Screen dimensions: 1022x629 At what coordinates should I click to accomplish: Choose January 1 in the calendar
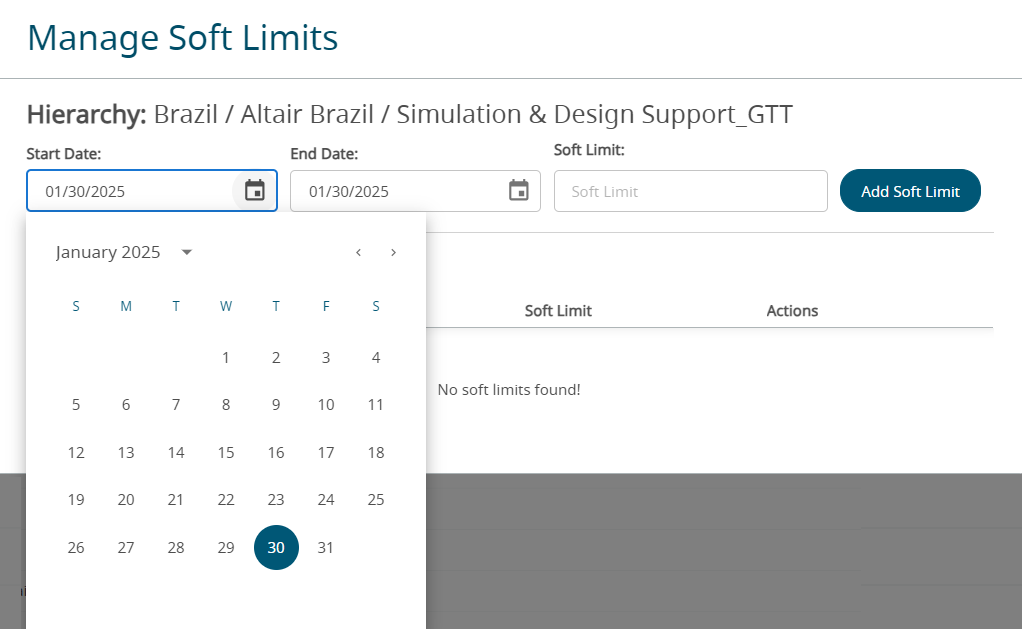coord(226,358)
